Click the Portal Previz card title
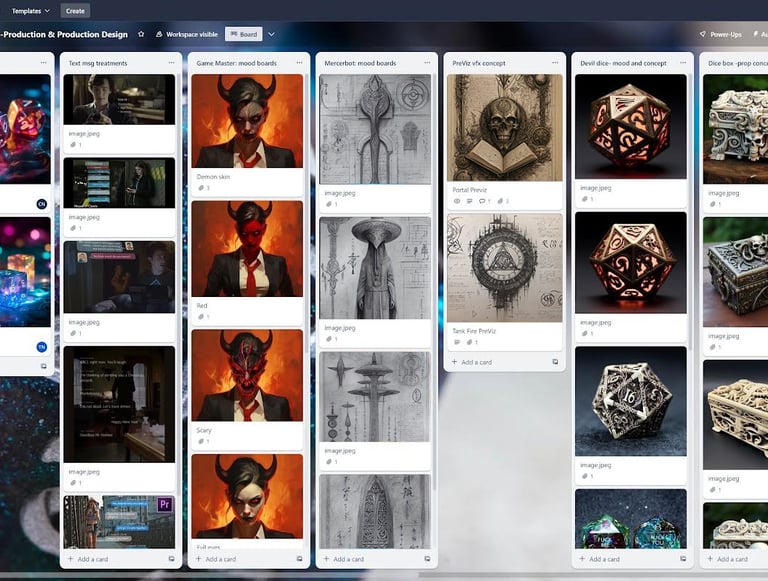This screenshot has height=581, width=768. pyautogui.click(x=469, y=190)
